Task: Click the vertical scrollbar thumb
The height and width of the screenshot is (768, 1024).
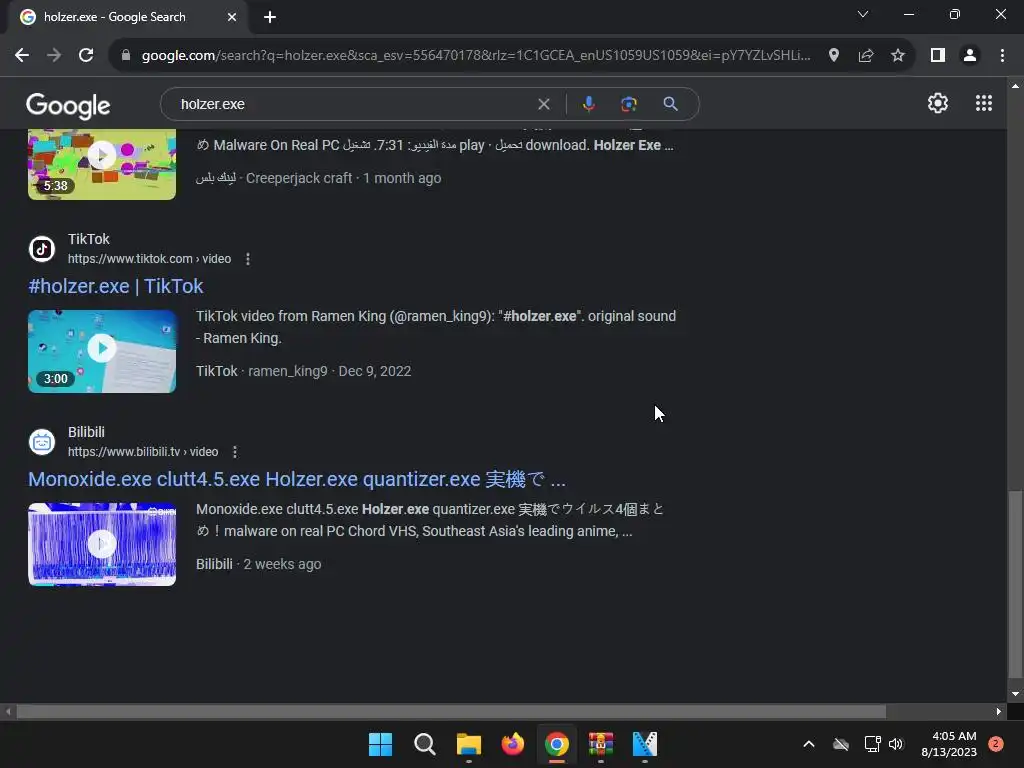Action: coord(1014,584)
